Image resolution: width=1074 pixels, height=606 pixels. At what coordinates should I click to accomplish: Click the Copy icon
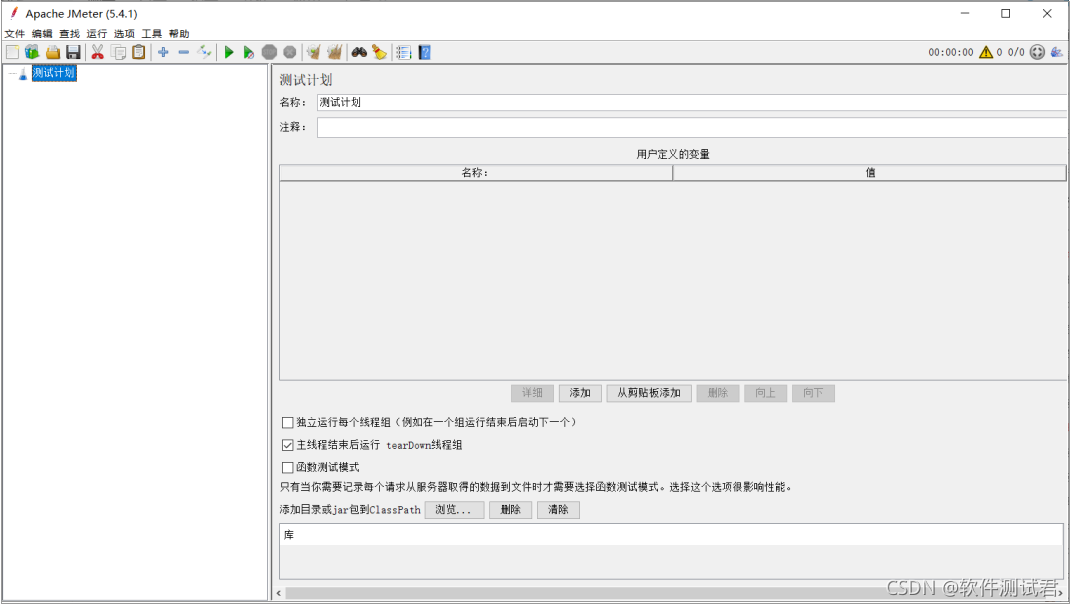118,52
